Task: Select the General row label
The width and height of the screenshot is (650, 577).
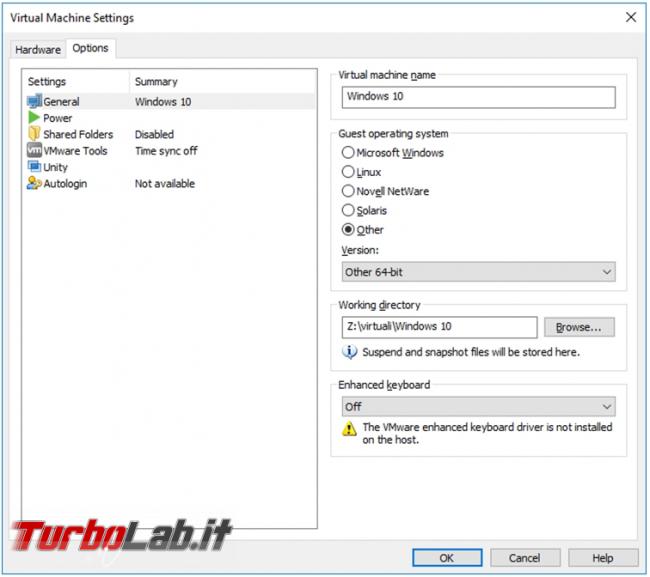Action: click(x=61, y=102)
